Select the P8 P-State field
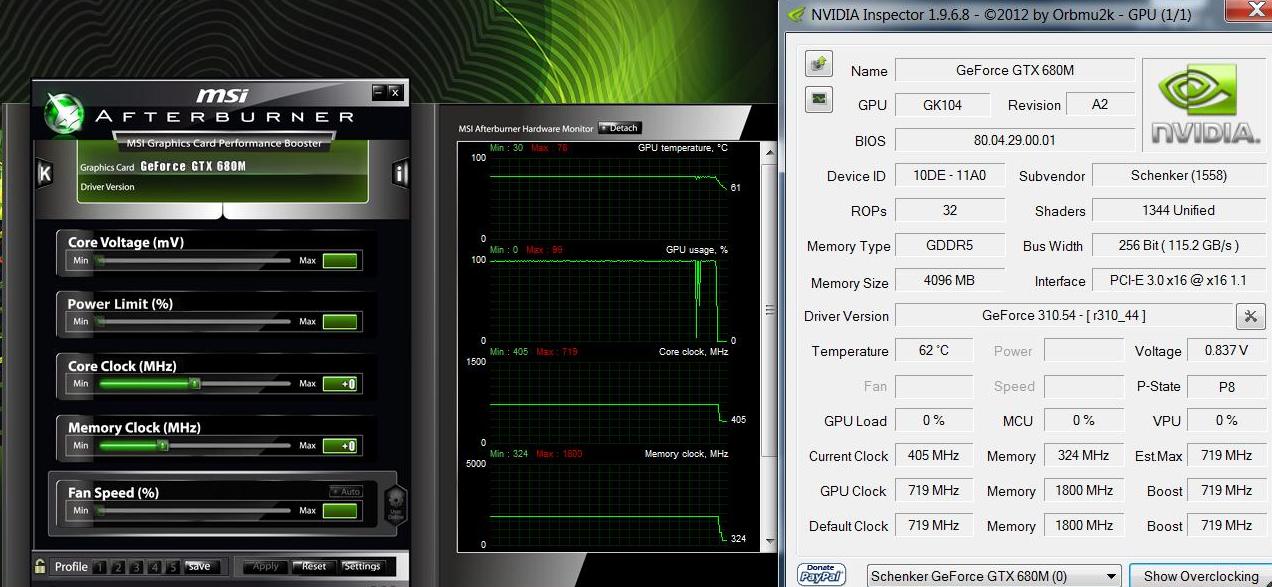1272x587 pixels. pyautogui.click(x=1226, y=386)
